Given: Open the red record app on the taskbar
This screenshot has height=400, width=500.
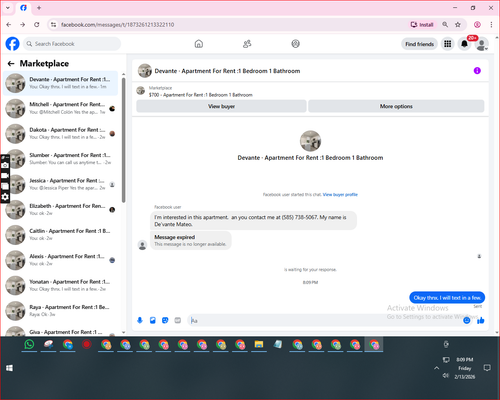Looking at the screenshot, I should click(87, 344).
